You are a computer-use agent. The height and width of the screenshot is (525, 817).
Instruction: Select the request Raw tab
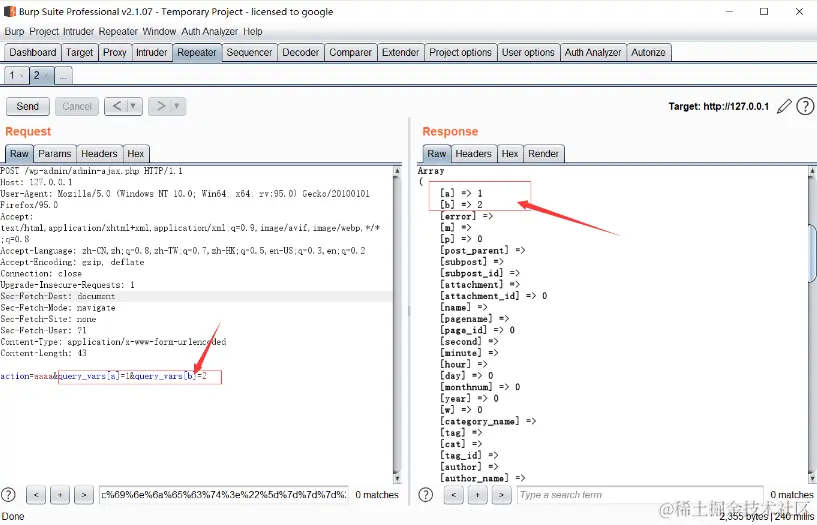pyautogui.click(x=19, y=154)
